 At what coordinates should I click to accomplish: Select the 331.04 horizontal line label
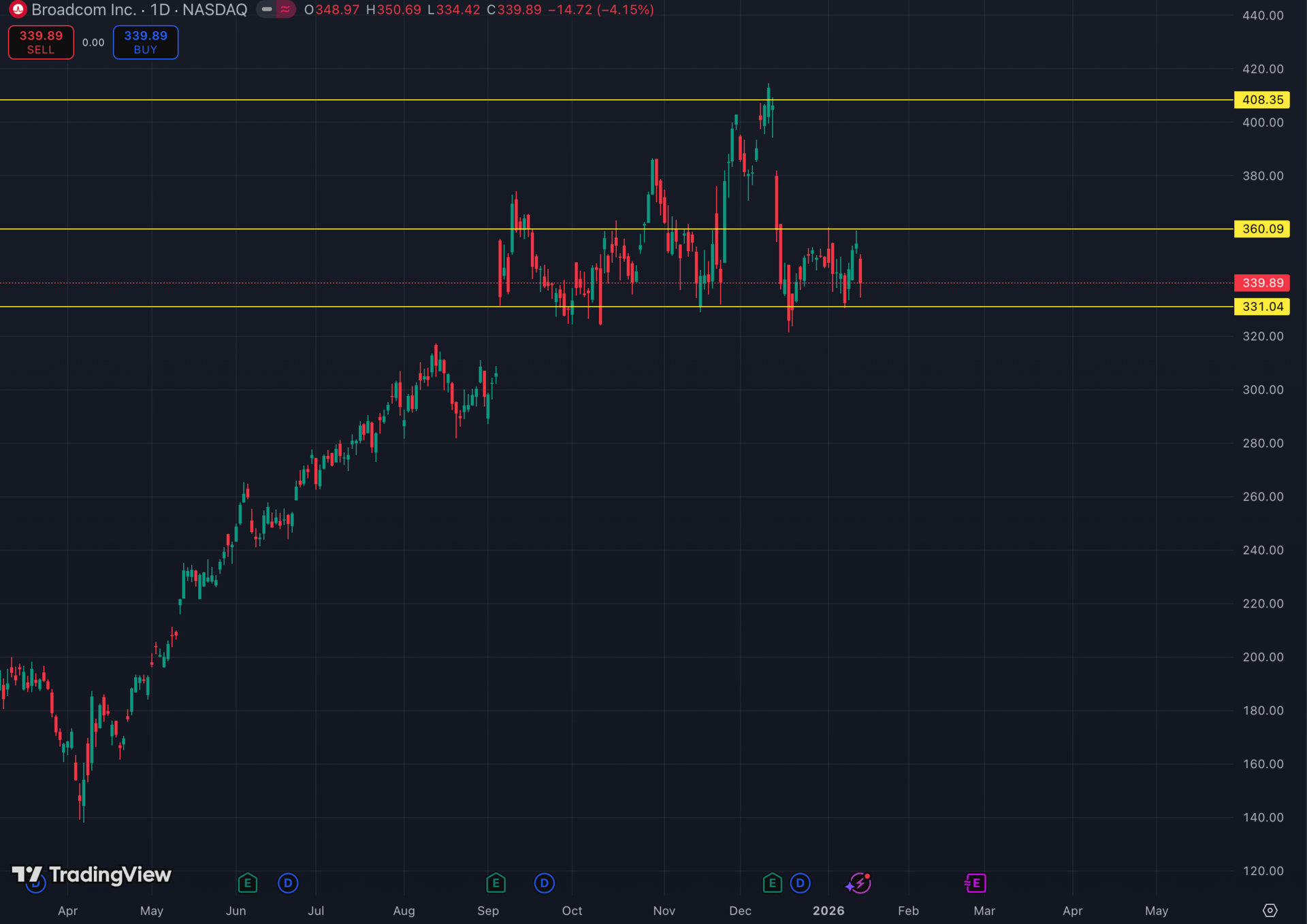coord(1261,307)
